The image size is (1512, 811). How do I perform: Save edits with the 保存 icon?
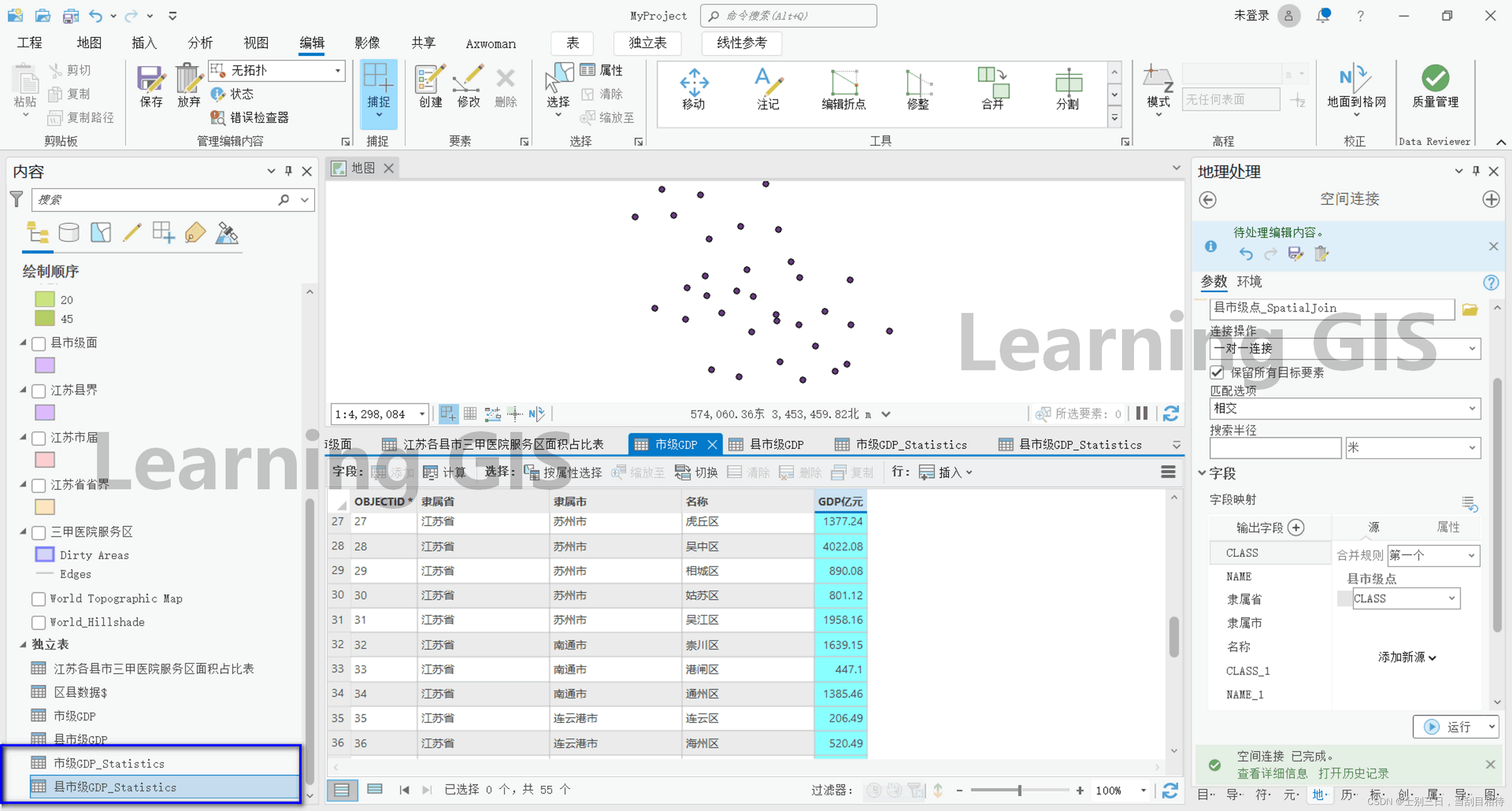(x=151, y=86)
